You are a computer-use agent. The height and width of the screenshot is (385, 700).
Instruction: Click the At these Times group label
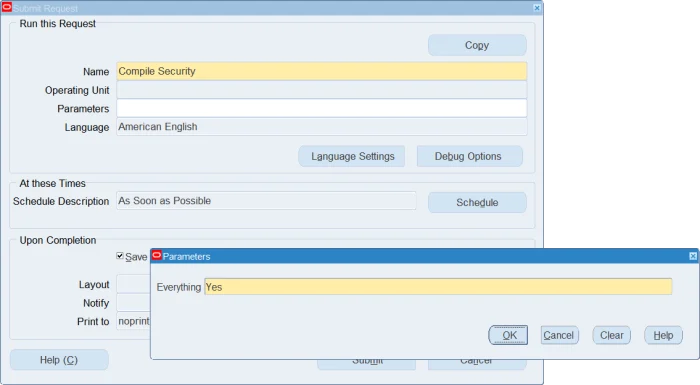point(52,184)
